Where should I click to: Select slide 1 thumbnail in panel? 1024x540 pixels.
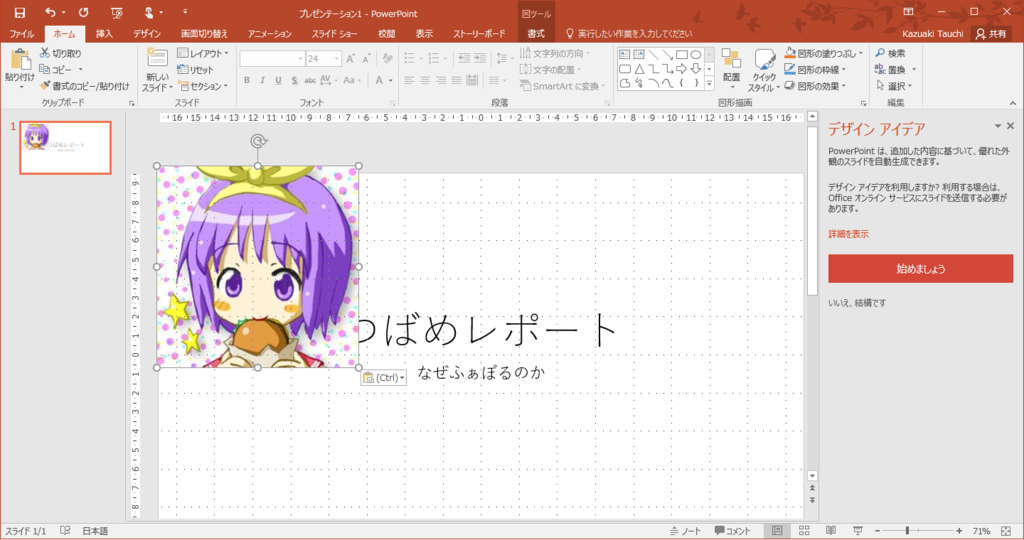point(65,148)
